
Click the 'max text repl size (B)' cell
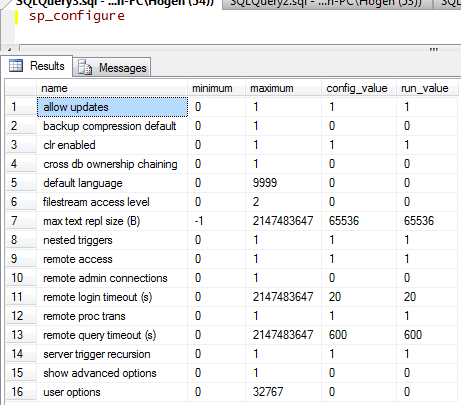click(x=112, y=221)
